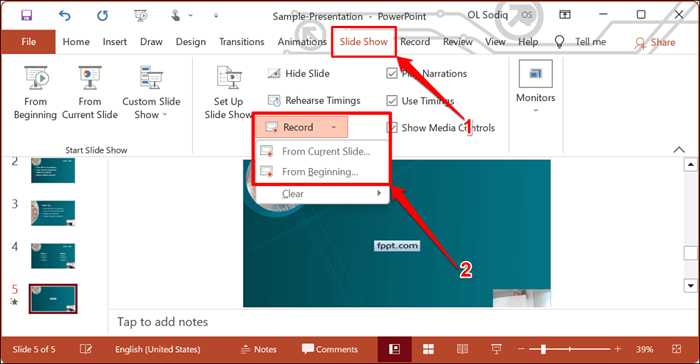This screenshot has width=700, height=364.
Task: Start slideshow From Beginning icon
Action: click(36, 77)
